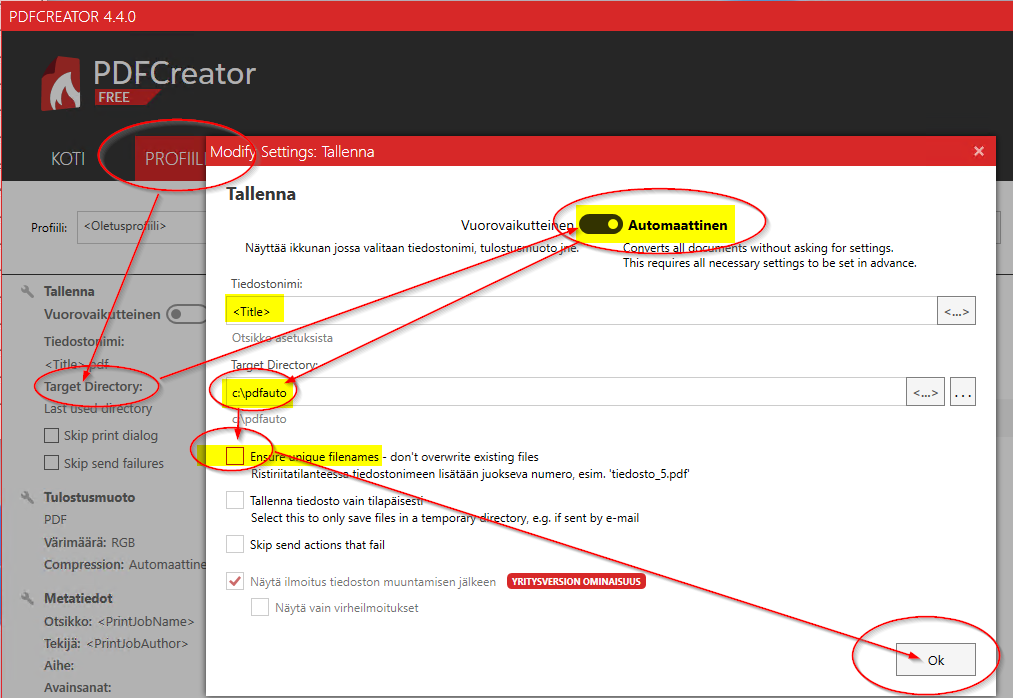
Task: Click the Automaattinen label
Action: pyautogui.click(x=678, y=225)
